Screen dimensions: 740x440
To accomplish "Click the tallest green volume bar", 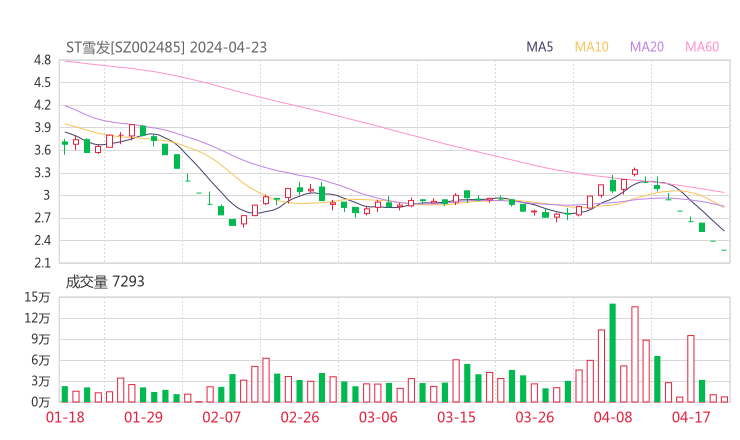I will click(613, 353).
